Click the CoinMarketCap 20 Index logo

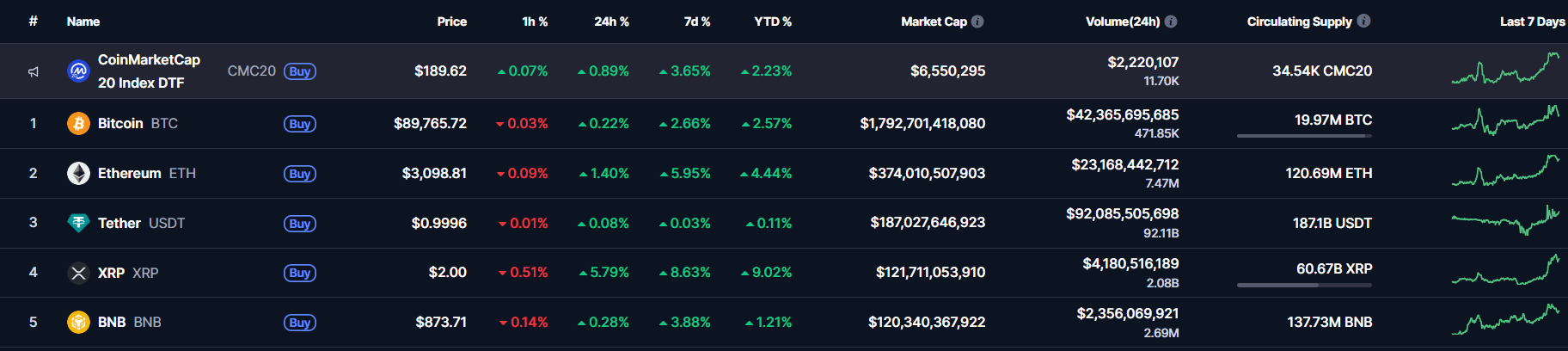click(x=78, y=71)
